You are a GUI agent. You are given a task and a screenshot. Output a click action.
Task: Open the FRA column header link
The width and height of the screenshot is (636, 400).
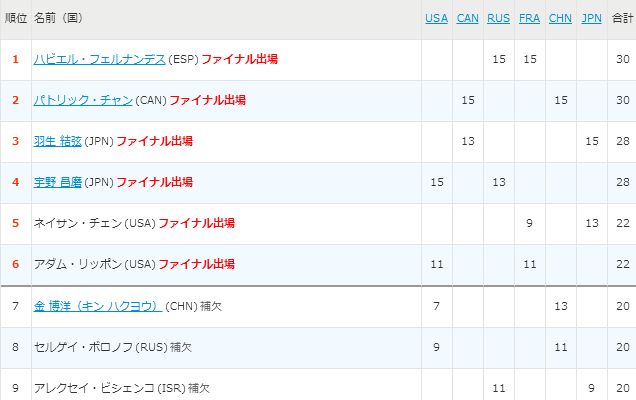click(530, 18)
